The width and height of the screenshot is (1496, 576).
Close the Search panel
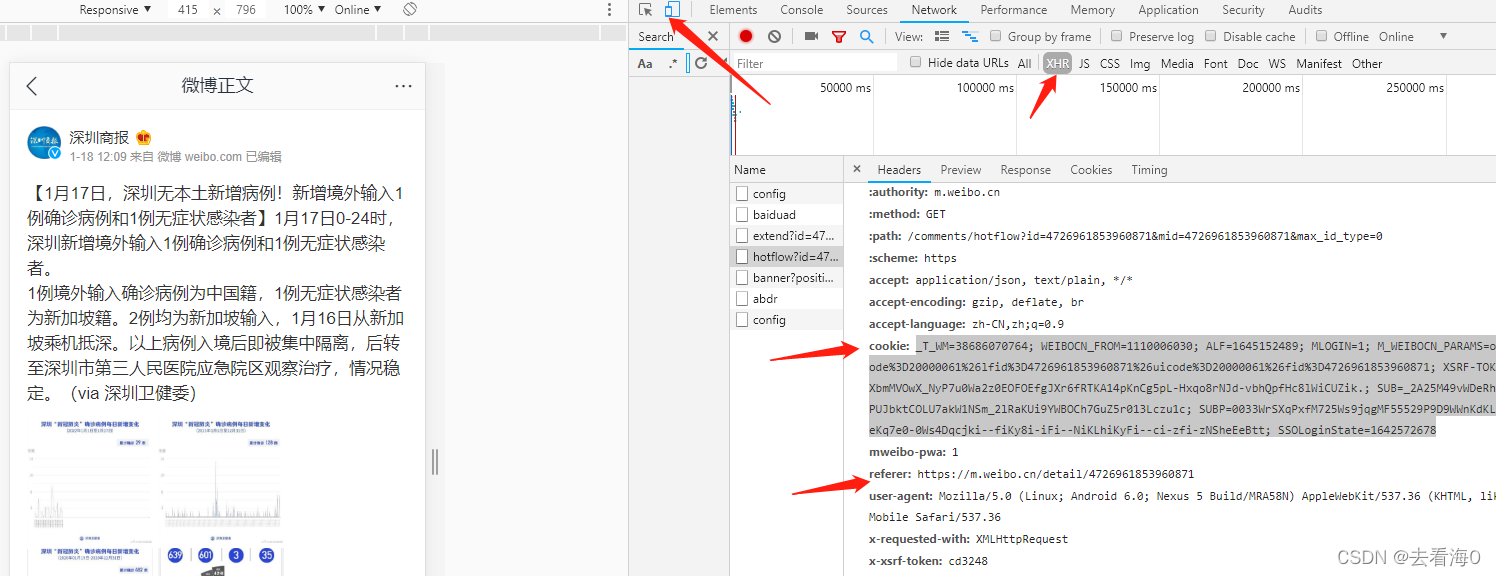(713, 37)
